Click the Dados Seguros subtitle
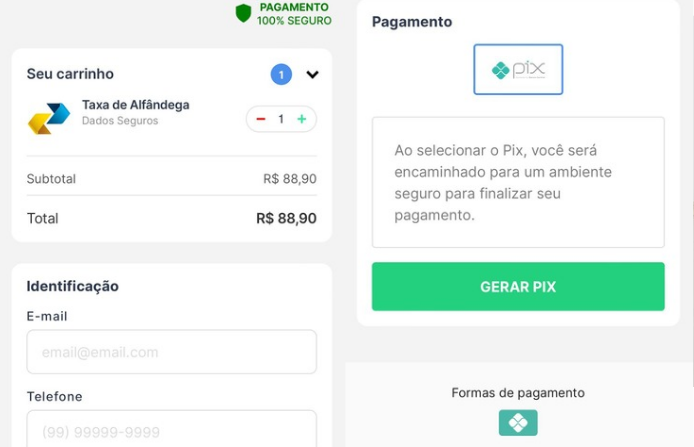 click(x=120, y=121)
